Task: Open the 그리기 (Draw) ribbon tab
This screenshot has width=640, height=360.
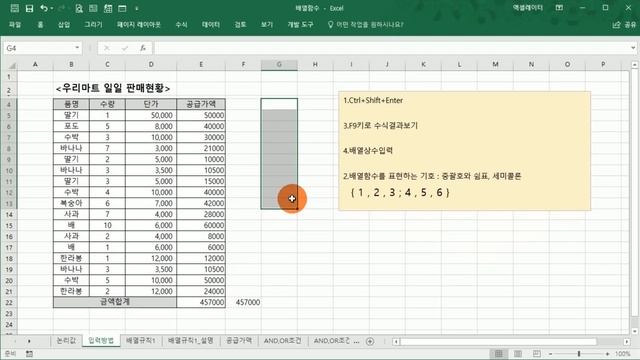Action: [x=93, y=24]
